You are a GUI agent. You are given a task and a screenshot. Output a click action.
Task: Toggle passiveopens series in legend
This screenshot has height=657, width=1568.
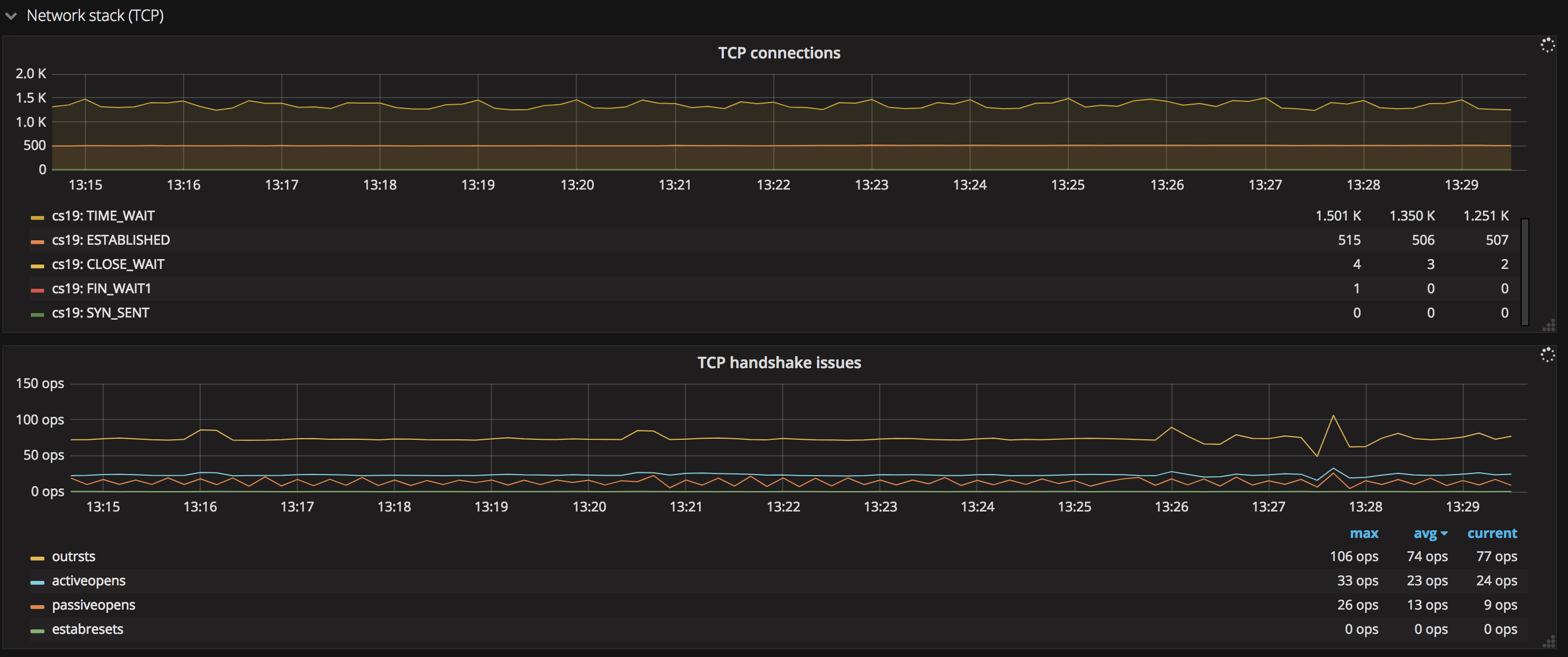coord(93,605)
